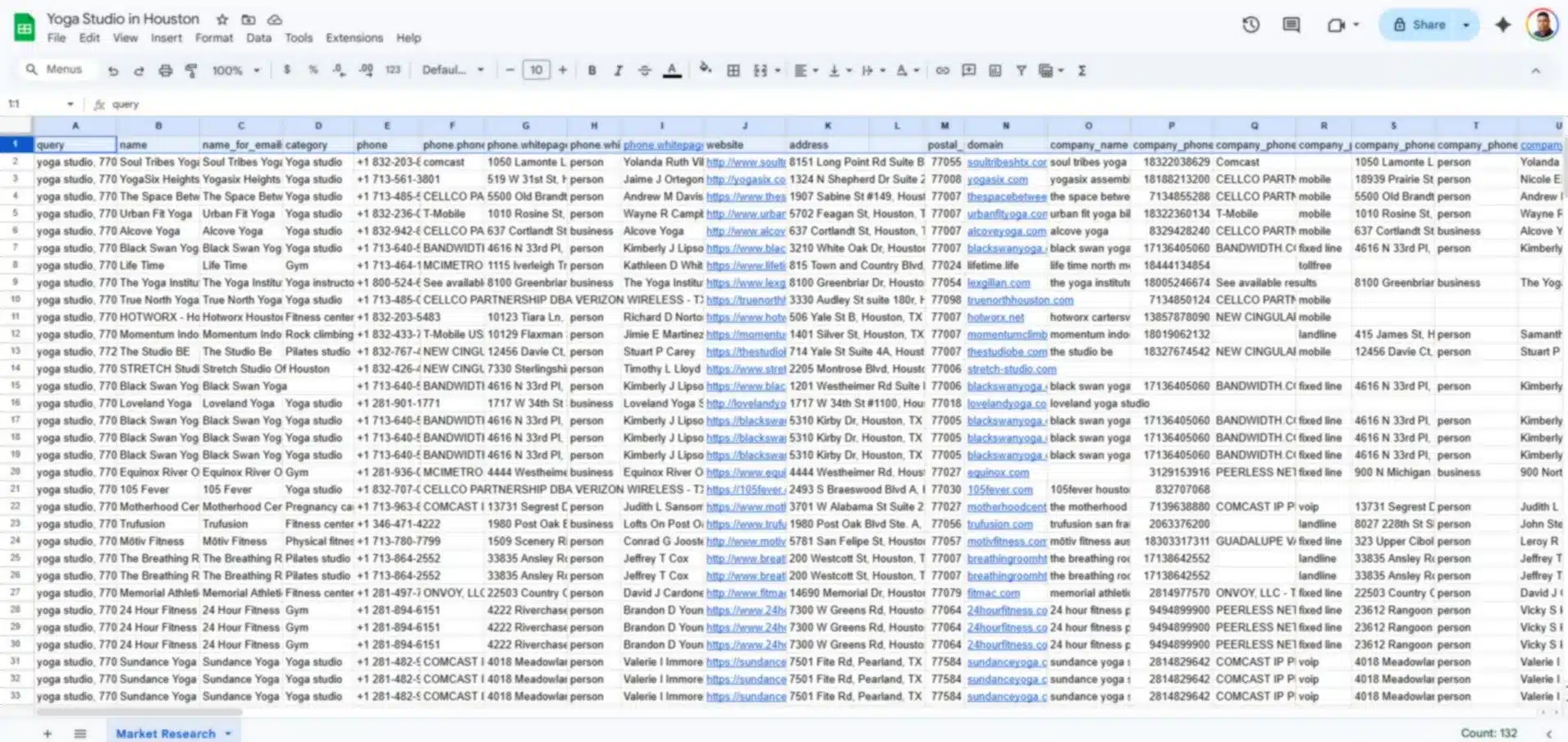Viewport: 1568px width, 742px height.
Task: Open the zoom 100% dropdown
Action: (235, 71)
